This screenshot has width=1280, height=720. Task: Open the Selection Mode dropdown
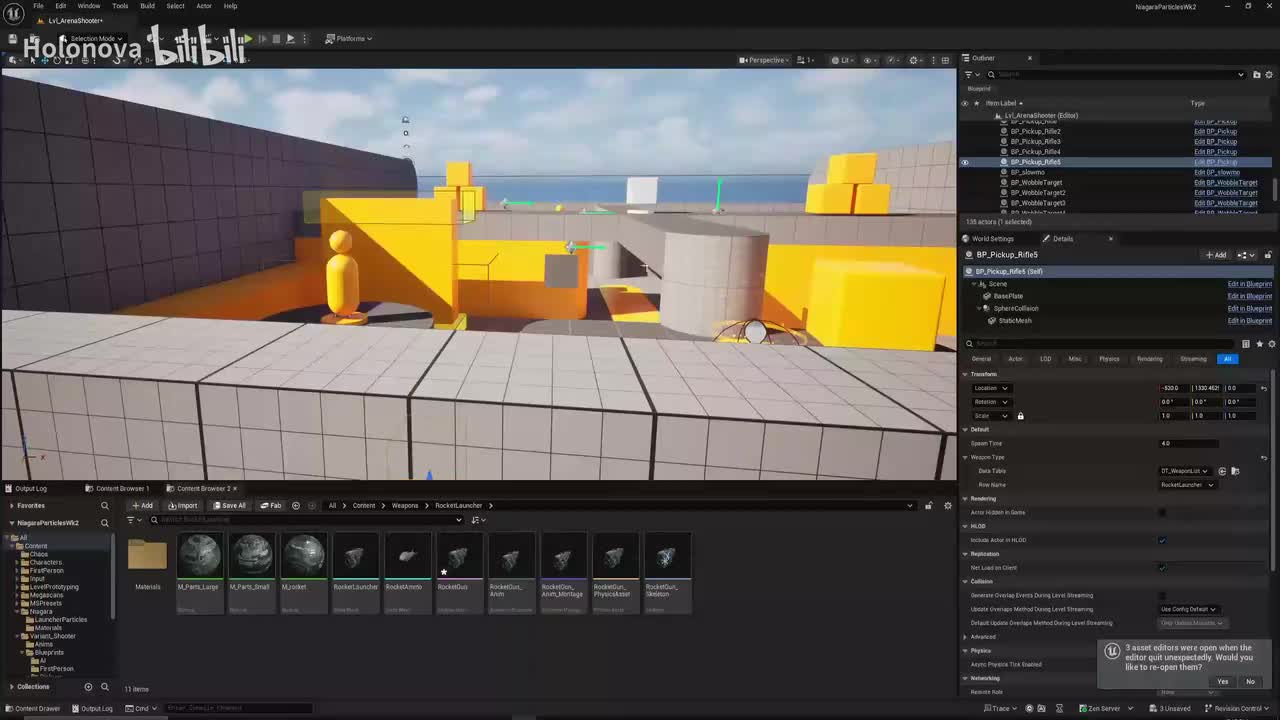click(x=91, y=39)
